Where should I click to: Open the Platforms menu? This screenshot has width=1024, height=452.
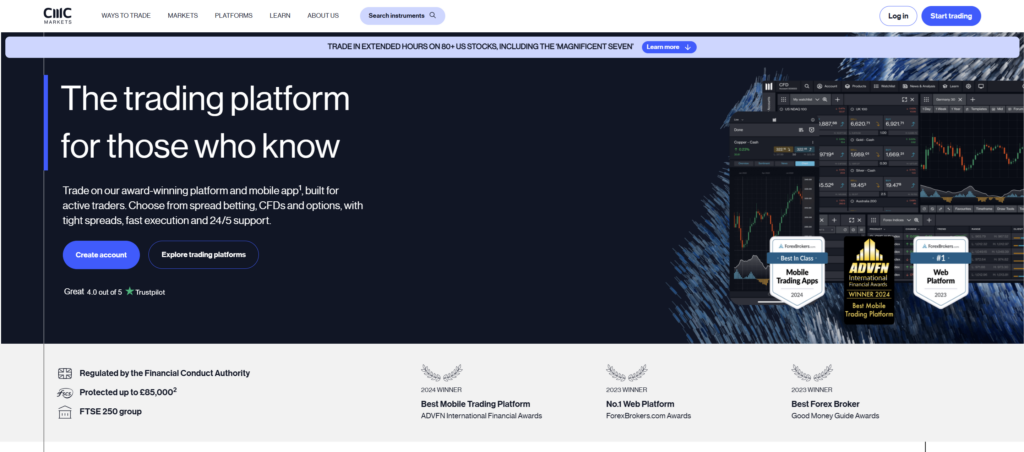click(233, 16)
